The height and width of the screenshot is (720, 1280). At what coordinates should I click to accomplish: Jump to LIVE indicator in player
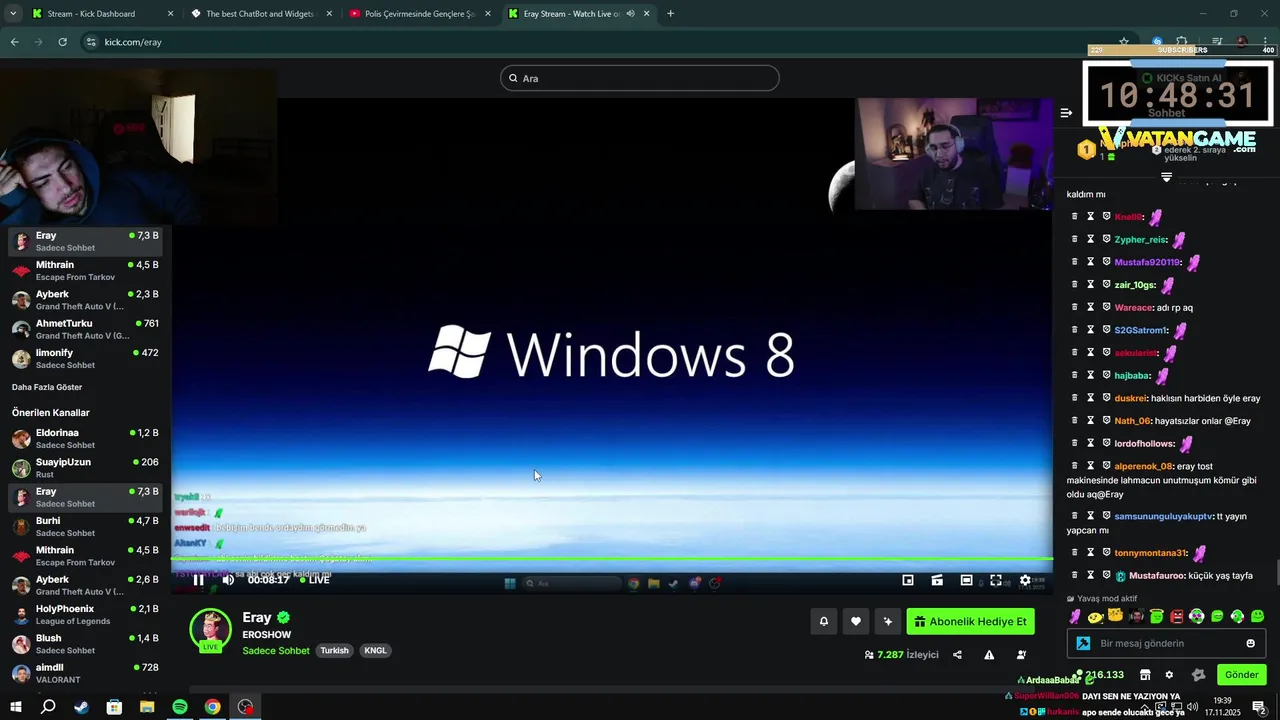(x=315, y=580)
